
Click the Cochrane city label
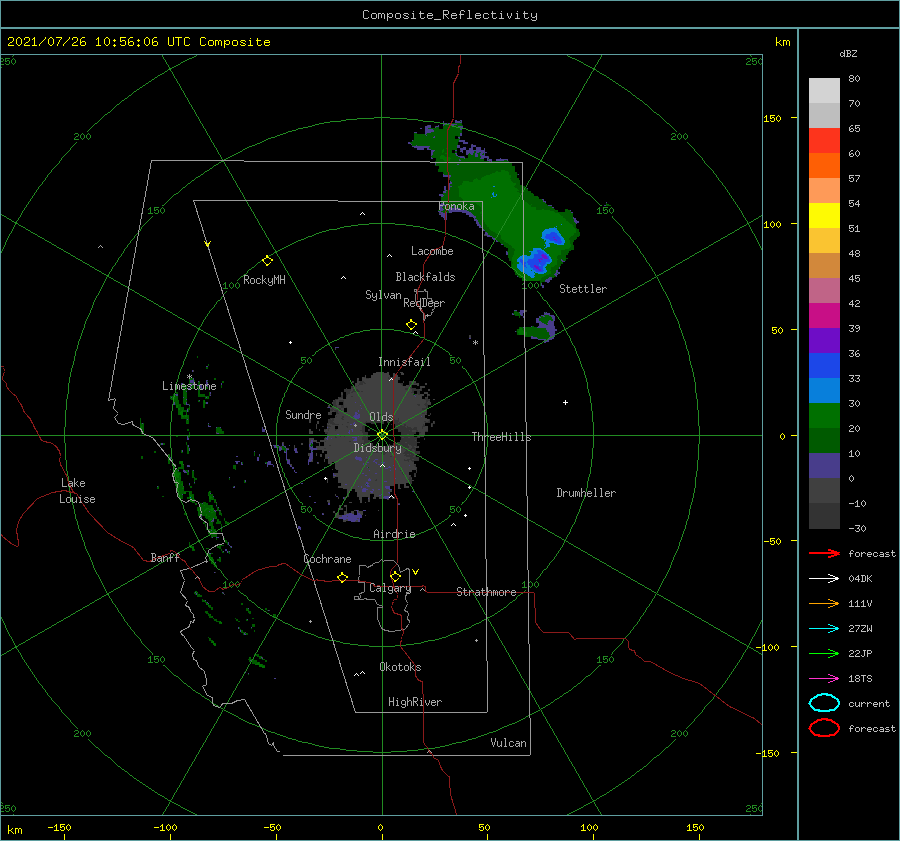click(327, 559)
